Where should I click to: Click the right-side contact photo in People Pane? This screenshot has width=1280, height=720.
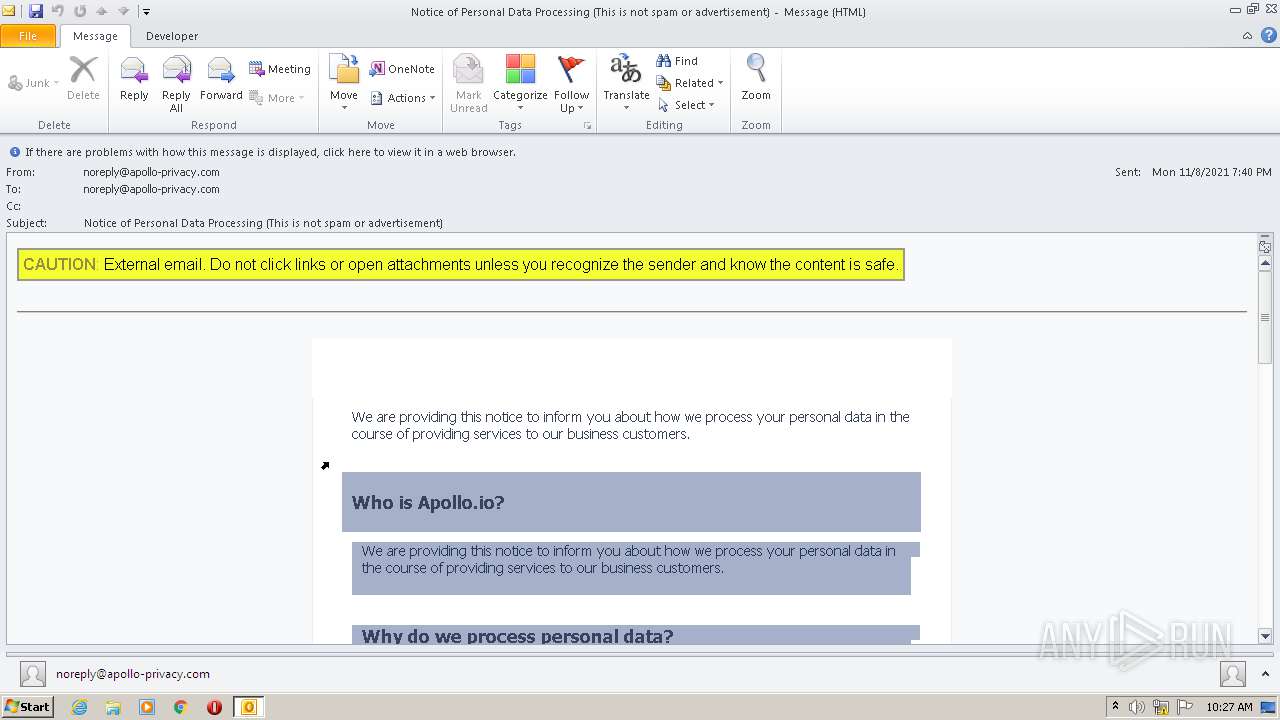pyautogui.click(x=1233, y=674)
